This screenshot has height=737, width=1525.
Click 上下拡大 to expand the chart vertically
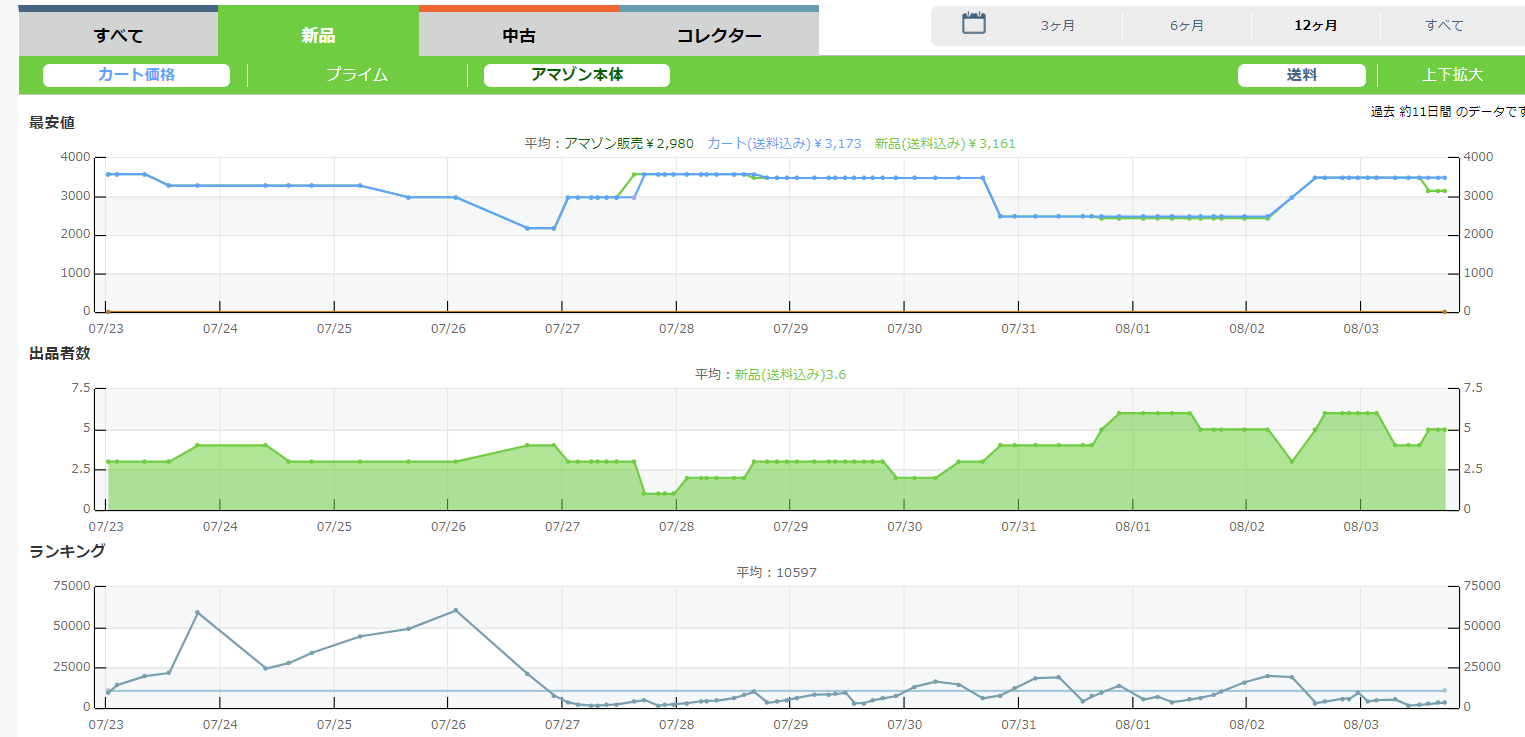[x=1452, y=75]
